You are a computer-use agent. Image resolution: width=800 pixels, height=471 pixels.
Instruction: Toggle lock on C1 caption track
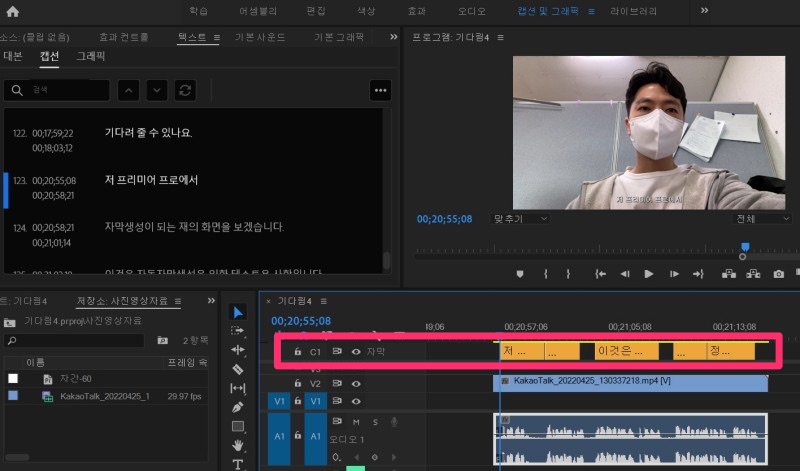[297, 351]
